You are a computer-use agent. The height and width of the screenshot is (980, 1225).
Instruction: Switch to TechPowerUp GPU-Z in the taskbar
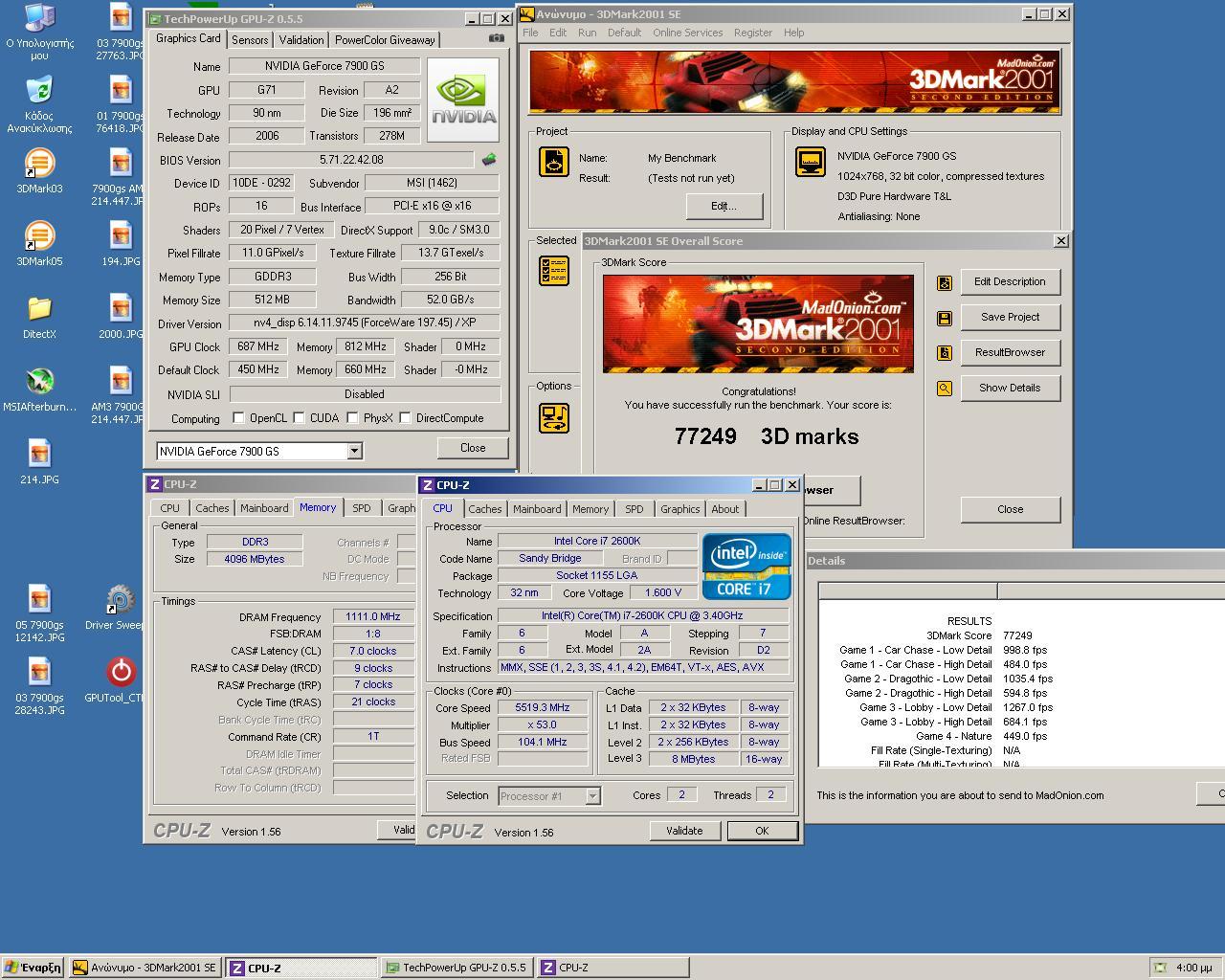point(457,968)
